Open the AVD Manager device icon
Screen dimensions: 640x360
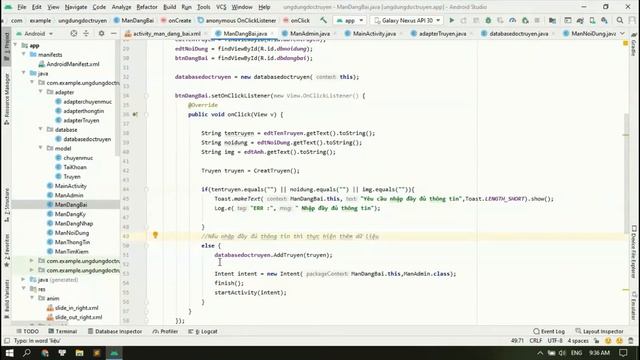[592, 20]
